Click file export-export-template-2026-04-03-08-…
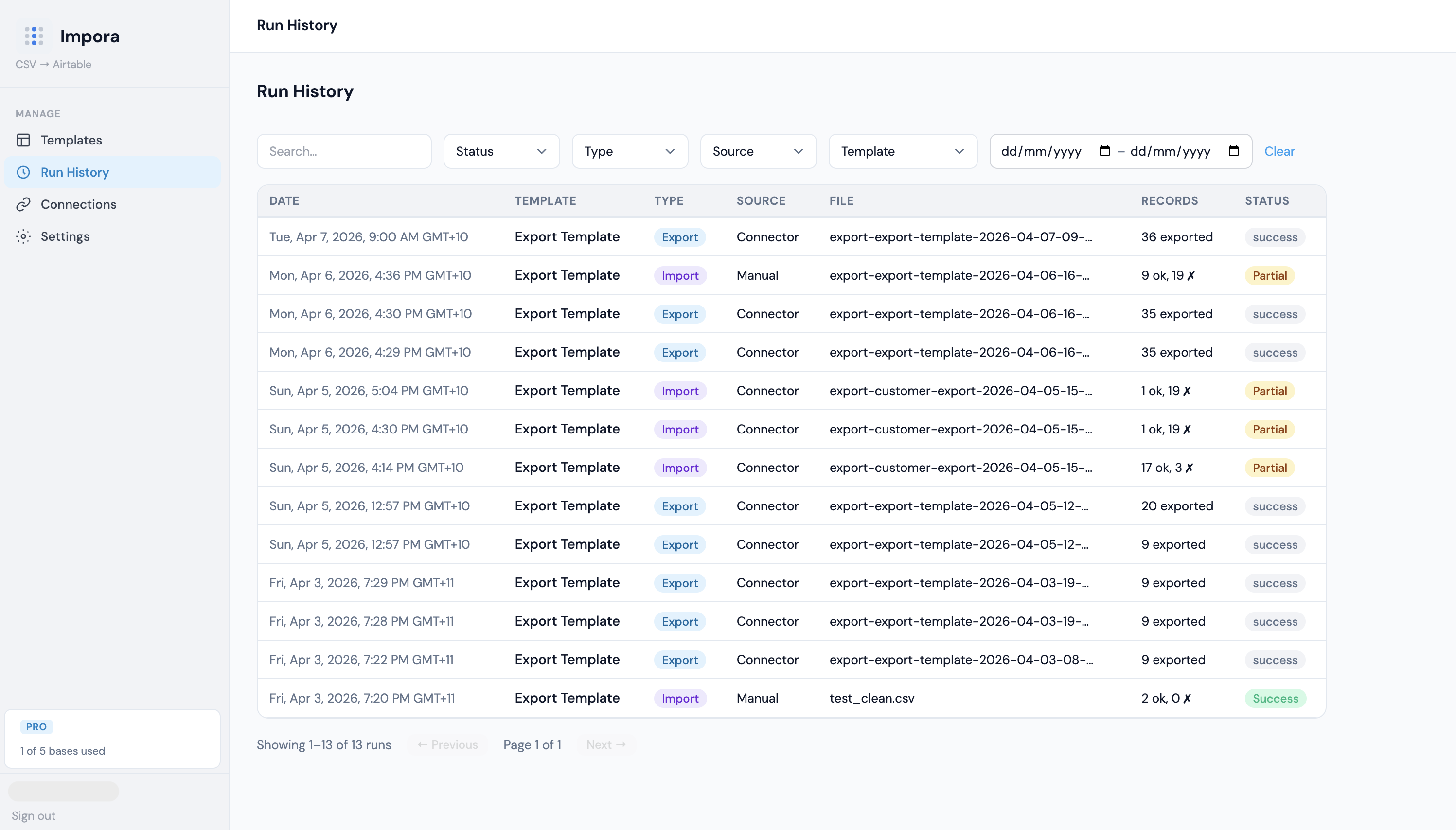The image size is (1456, 830). point(961,660)
